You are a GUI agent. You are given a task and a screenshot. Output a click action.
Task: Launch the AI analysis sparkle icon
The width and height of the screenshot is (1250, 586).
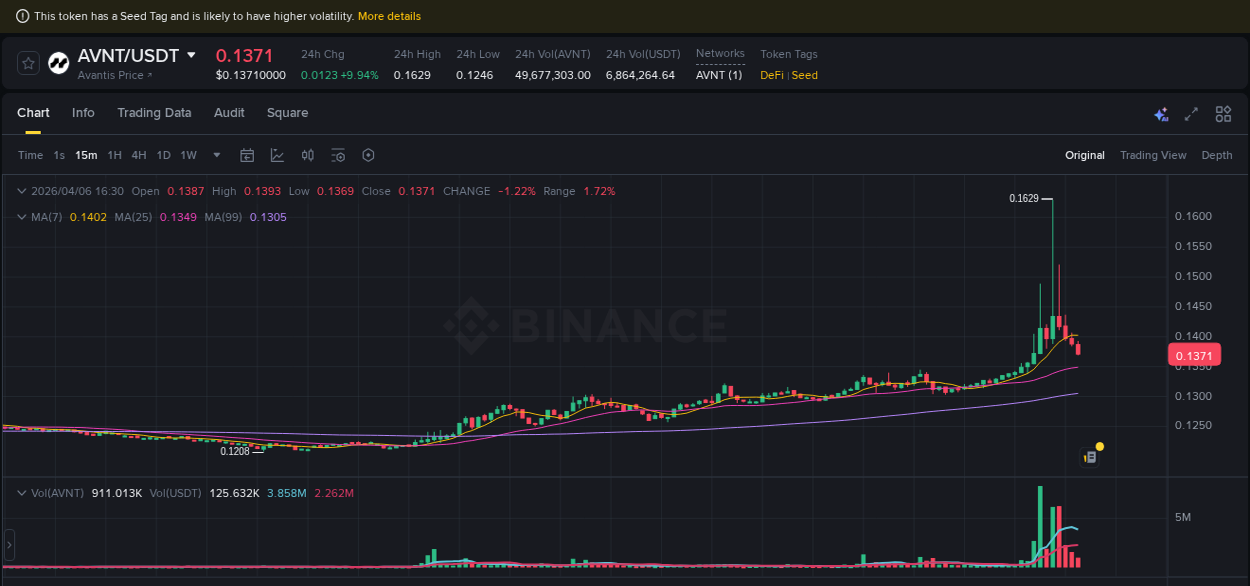pos(1161,114)
